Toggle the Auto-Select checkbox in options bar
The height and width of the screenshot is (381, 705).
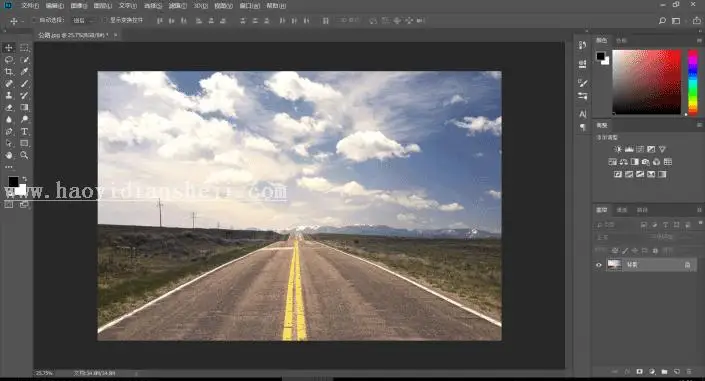click(x=34, y=20)
